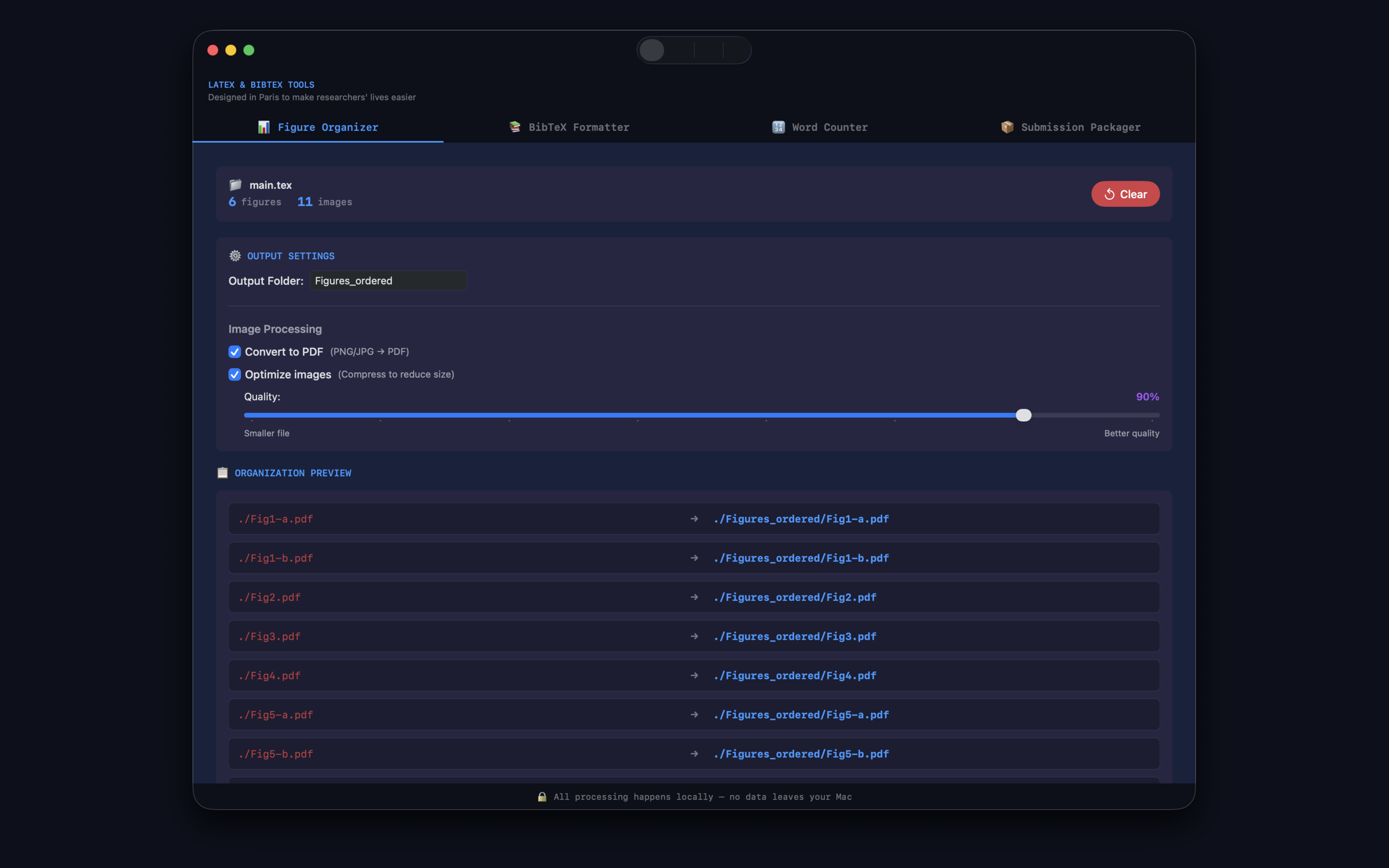Screen dimensions: 1389x868
Task: Click the folder icon beside main.tex
Action: point(235,185)
